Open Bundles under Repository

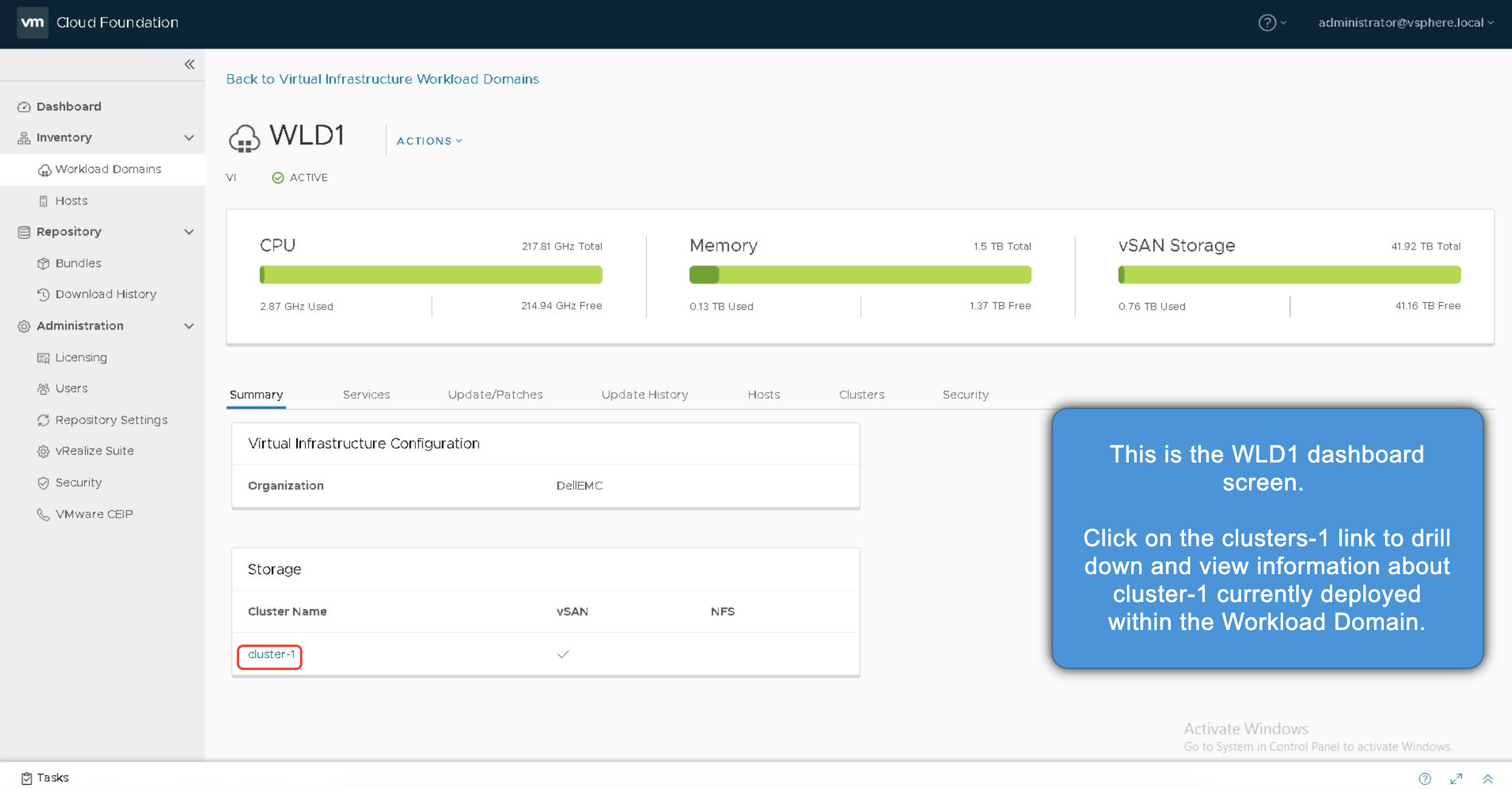click(x=78, y=263)
